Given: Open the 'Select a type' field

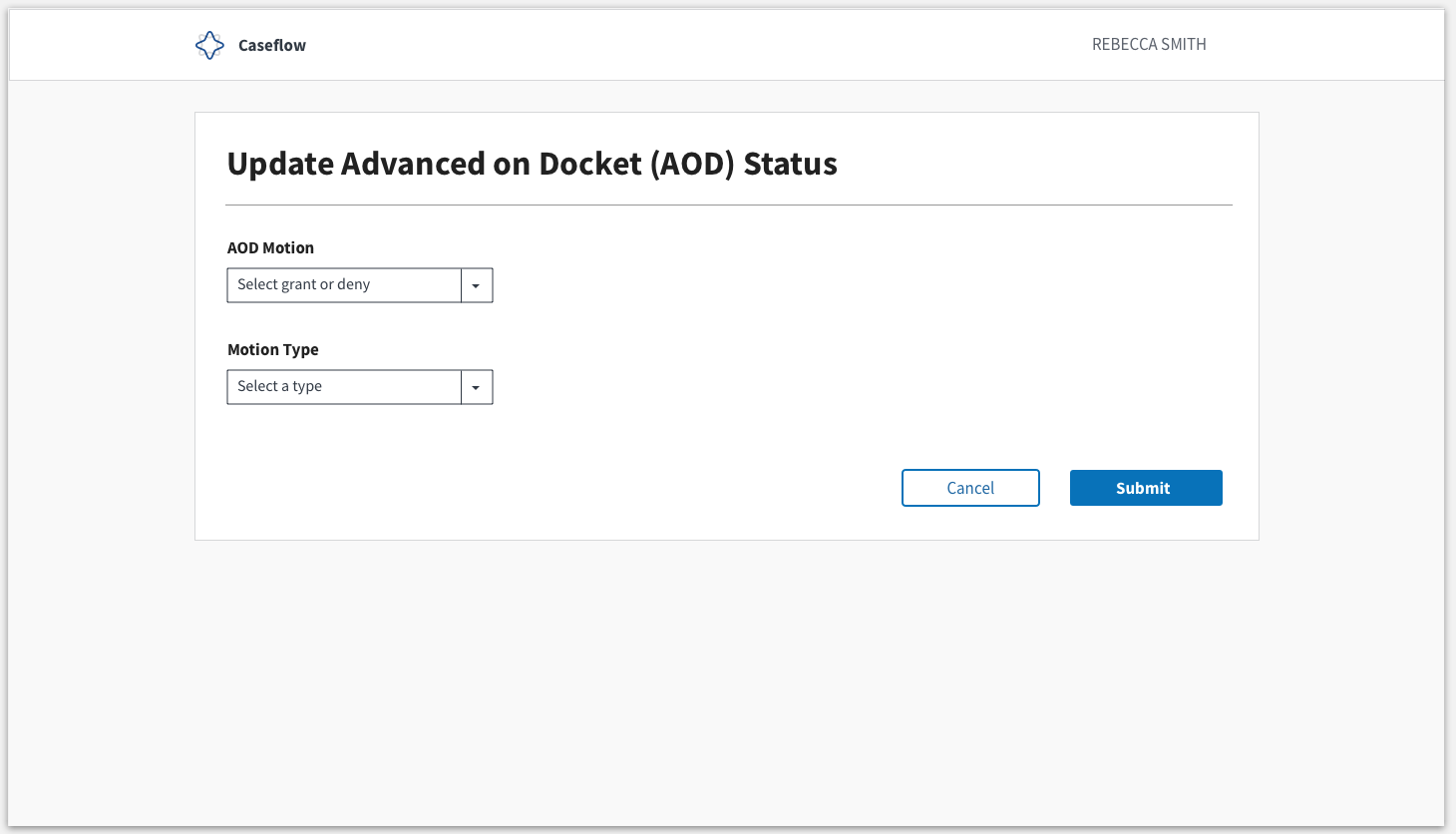Looking at the screenshot, I should [x=360, y=387].
